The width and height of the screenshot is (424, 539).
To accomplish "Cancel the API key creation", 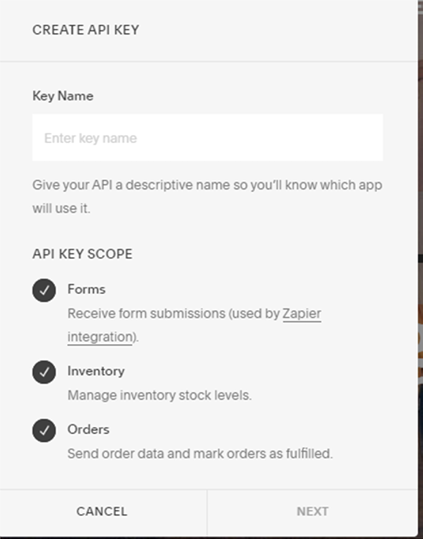I will tap(102, 512).
